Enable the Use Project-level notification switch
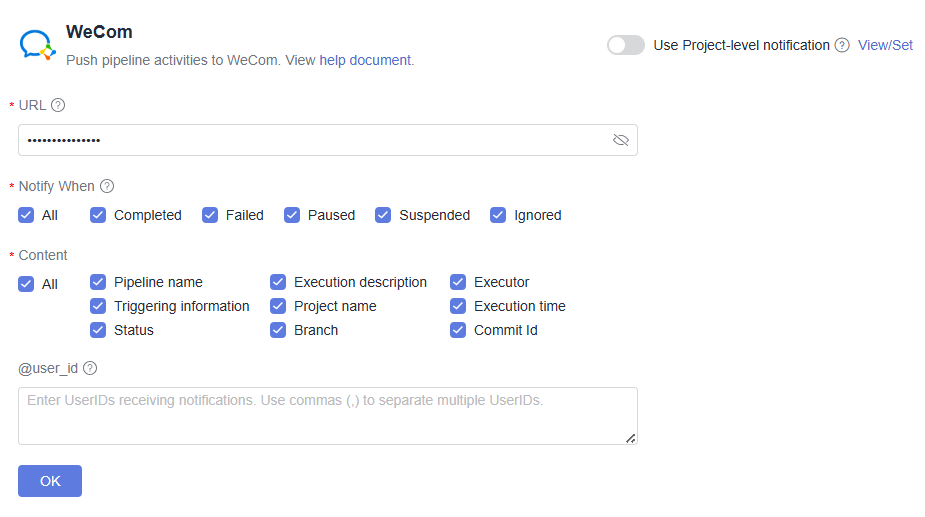Screen dimensions: 925x517 tap(626, 45)
